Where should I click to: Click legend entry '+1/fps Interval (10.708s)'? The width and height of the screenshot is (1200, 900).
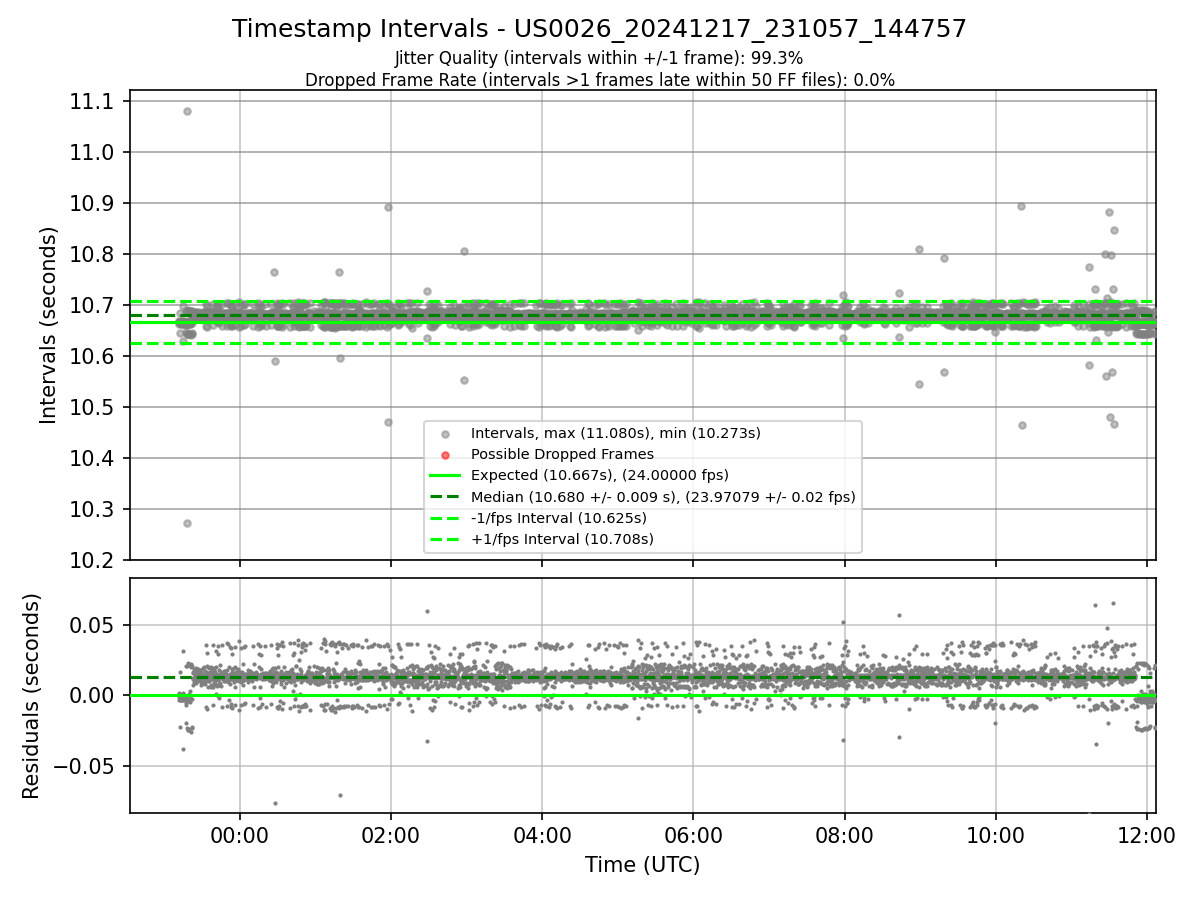coord(561,539)
